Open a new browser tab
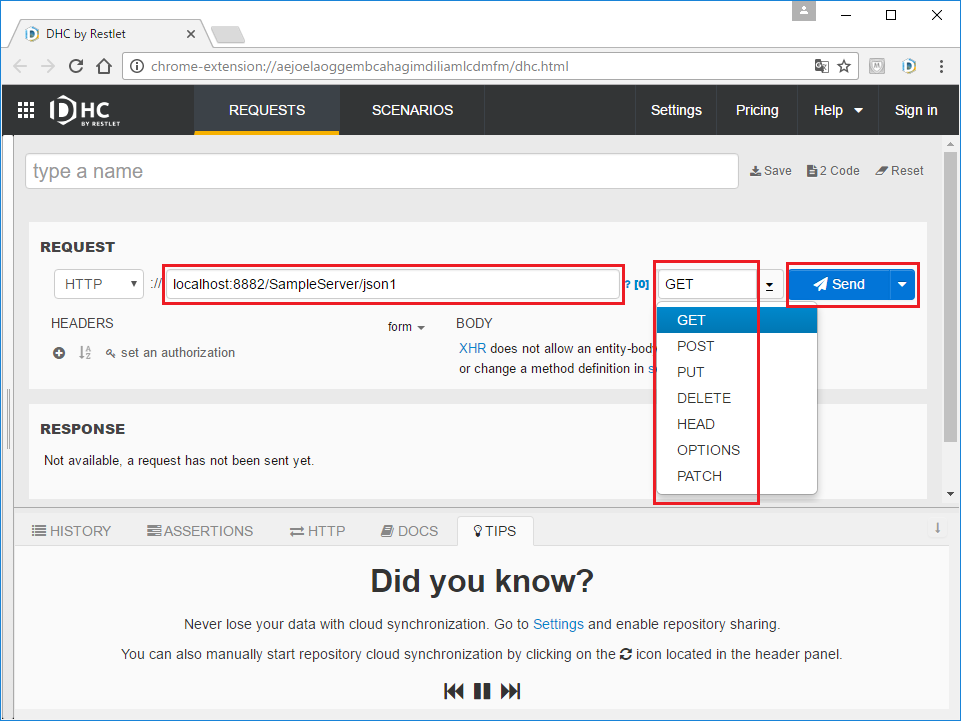The width and height of the screenshot is (961, 721). (228, 34)
